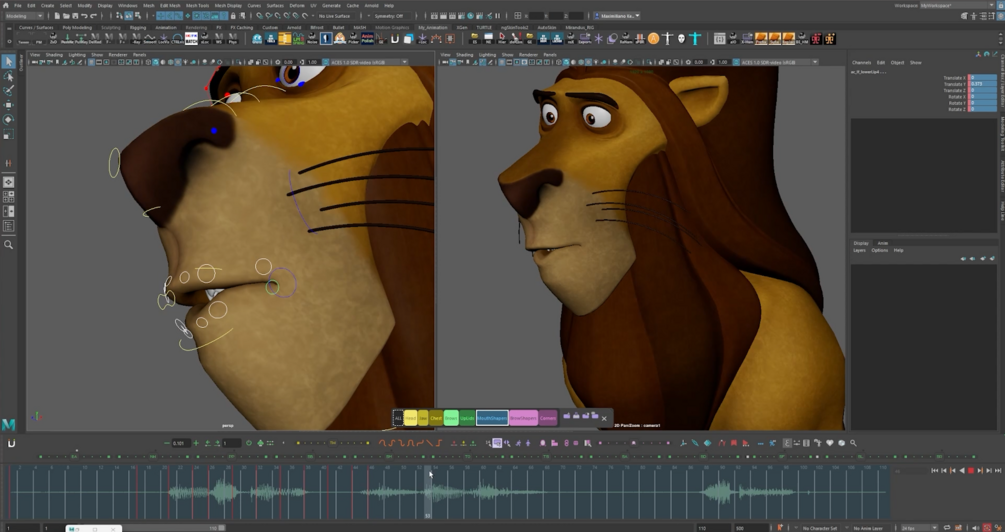Go to end of playback range
Image resolution: width=1005 pixels, height=532 pixels.
pos(998,471)
